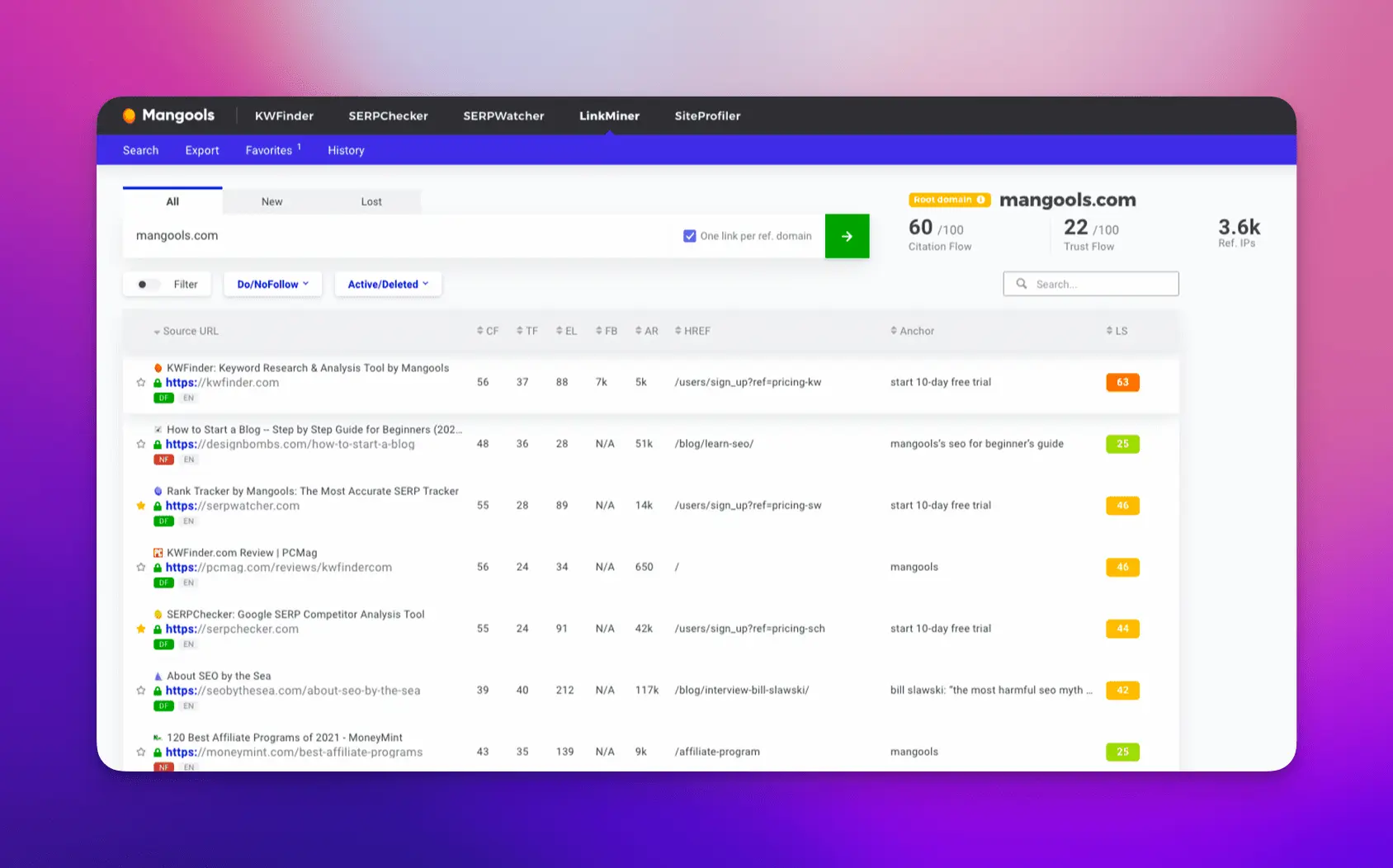Click the green lock icon beside serpwatcher.com
This screenshot has height=868, width=1393.
tap(157, 506)
